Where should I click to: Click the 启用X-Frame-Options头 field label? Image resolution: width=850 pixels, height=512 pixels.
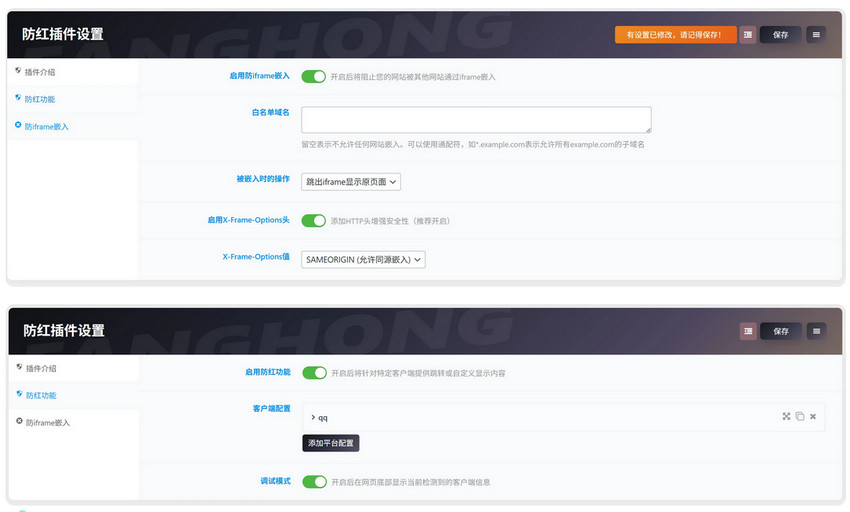click(x=248, y=220)
